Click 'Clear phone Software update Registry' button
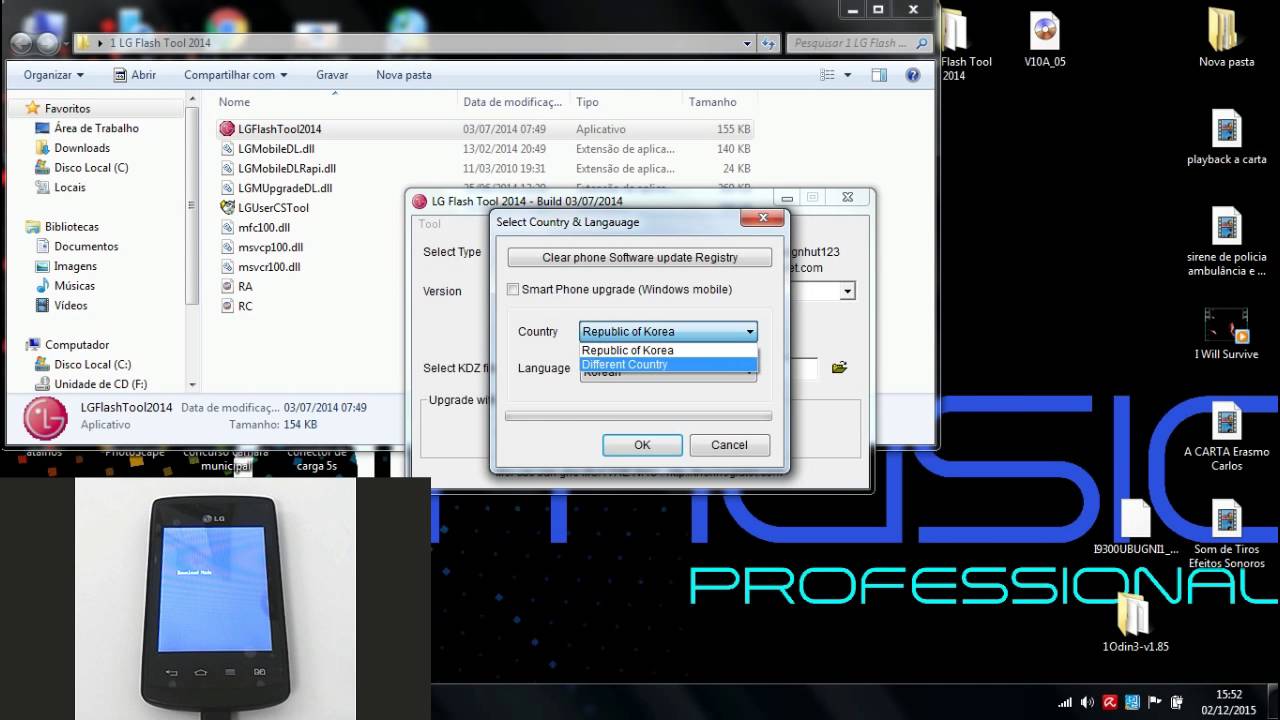 click(x=640, y=257)
